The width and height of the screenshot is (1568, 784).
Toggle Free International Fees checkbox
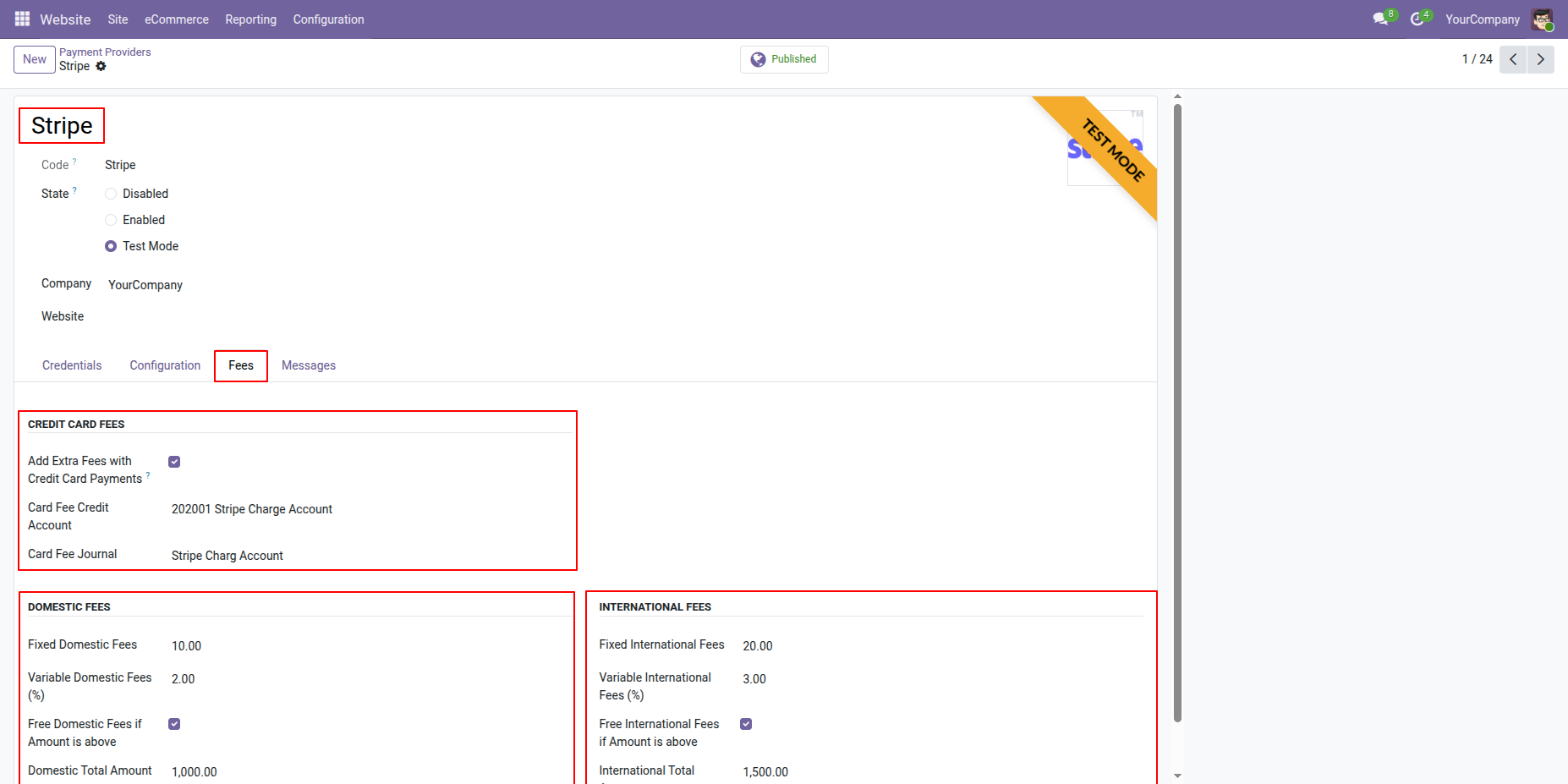[x=746, y=724]
